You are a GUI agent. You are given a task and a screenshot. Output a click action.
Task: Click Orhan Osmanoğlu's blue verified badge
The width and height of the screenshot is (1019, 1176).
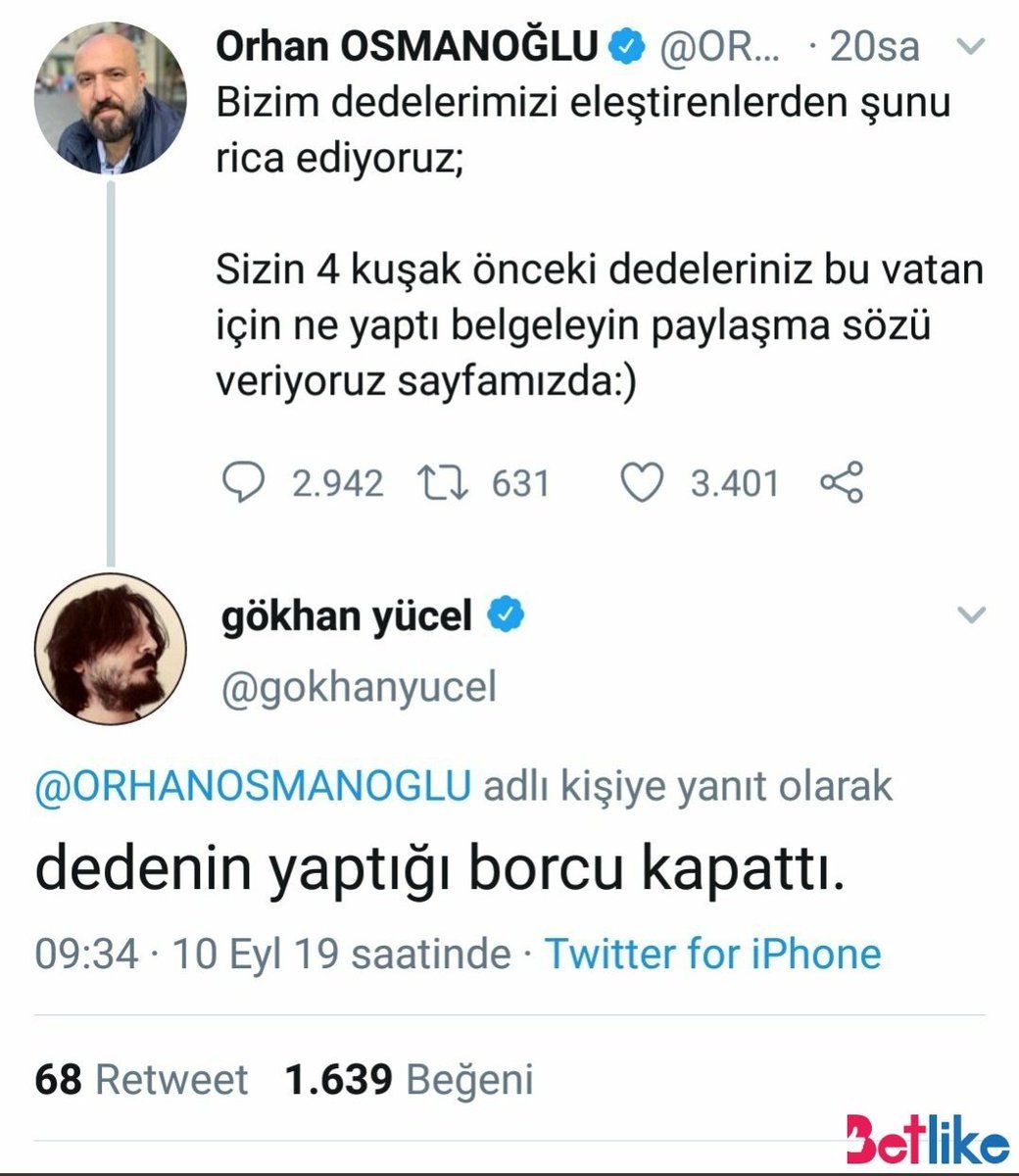pyautogui.click(x=628, y=46)
